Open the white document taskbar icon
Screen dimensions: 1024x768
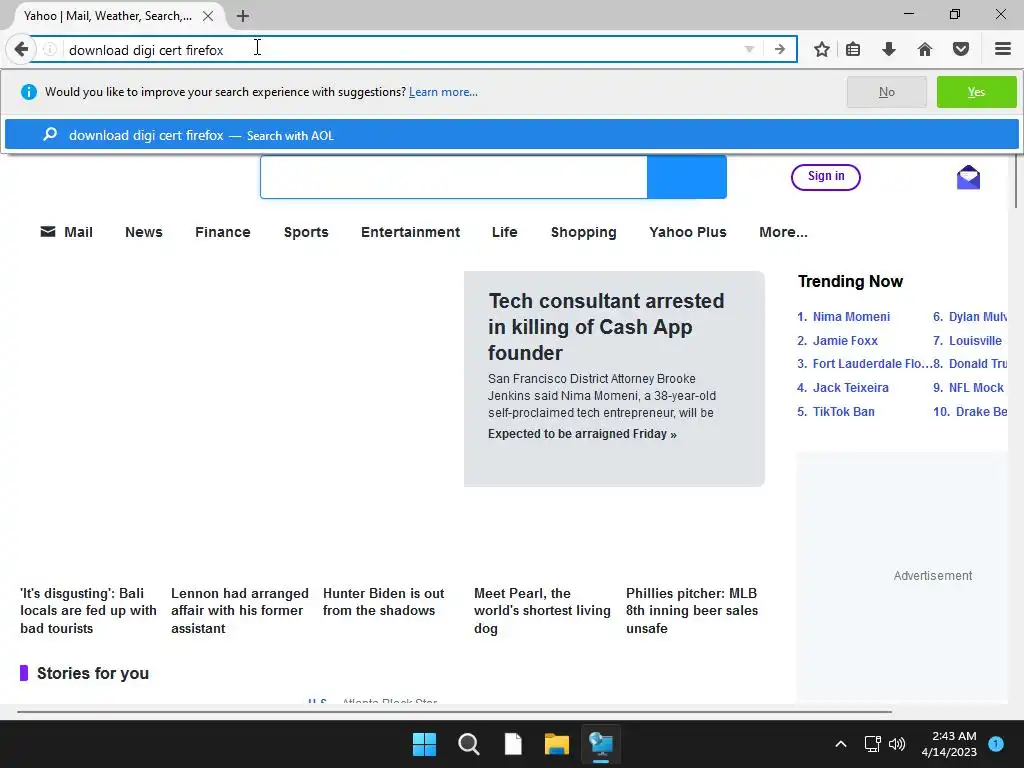[x=513, y=744]
